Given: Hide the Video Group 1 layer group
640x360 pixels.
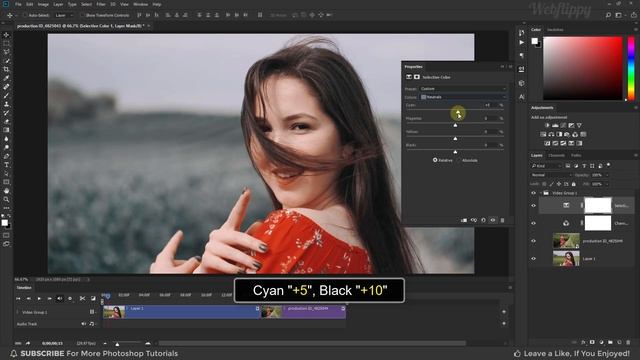Looking at the screenshot, I should [x=533, y=193].
